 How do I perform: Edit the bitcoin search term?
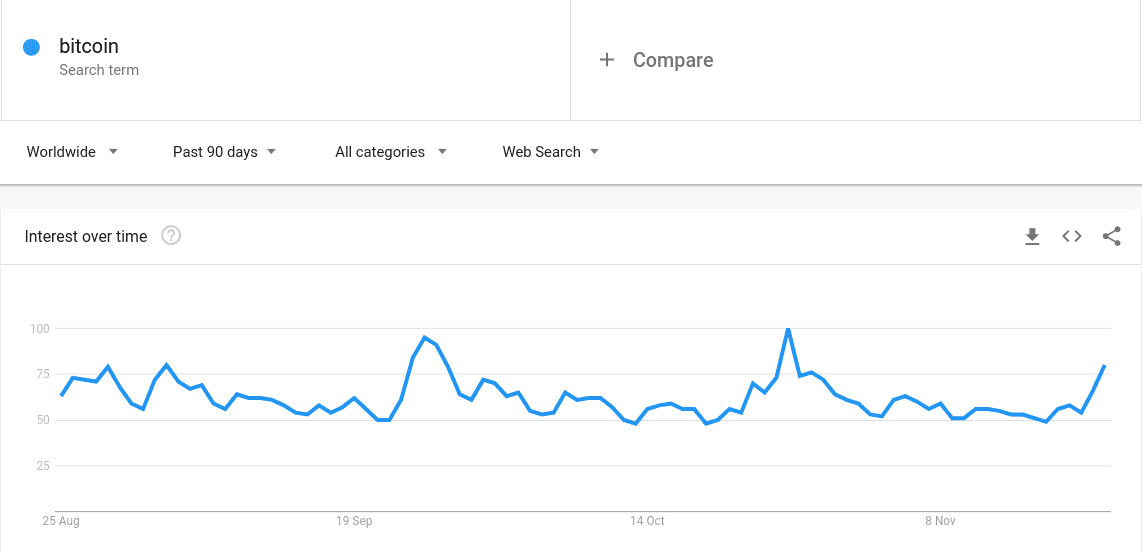tap(89, 47)
